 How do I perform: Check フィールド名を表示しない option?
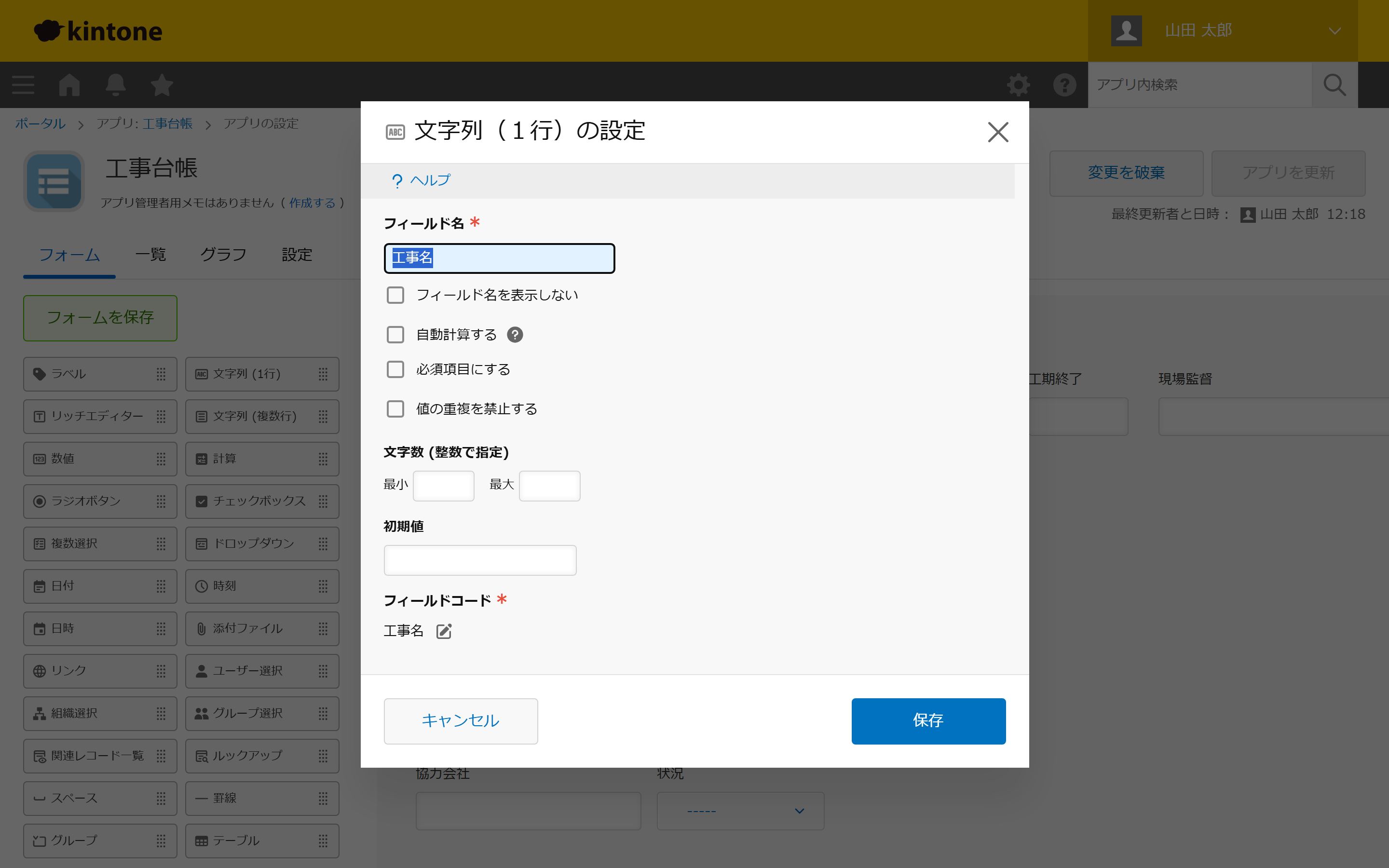pyautogui.click(x=395, y=295)
